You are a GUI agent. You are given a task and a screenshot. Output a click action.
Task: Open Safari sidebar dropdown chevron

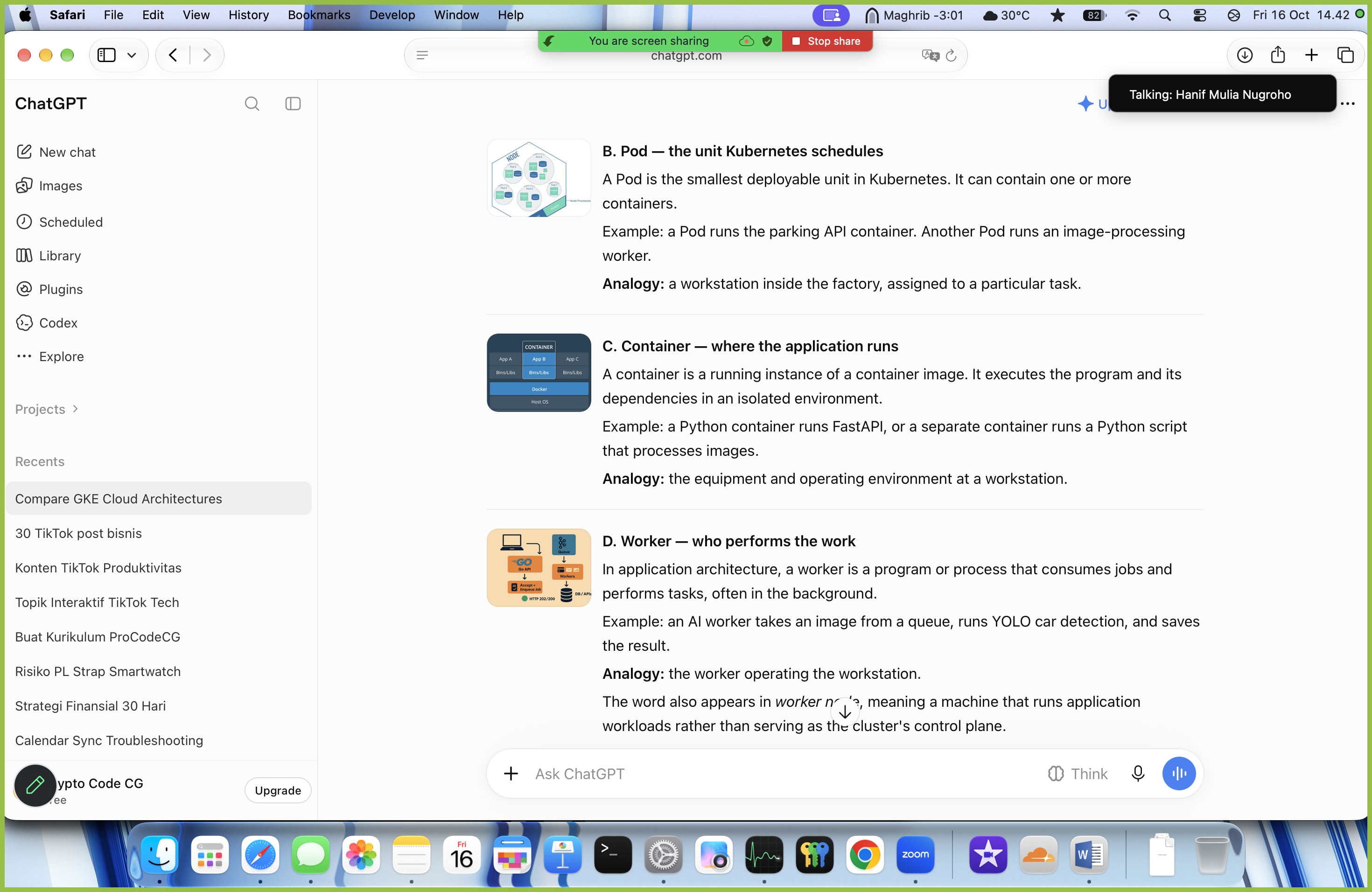[132, 56]
